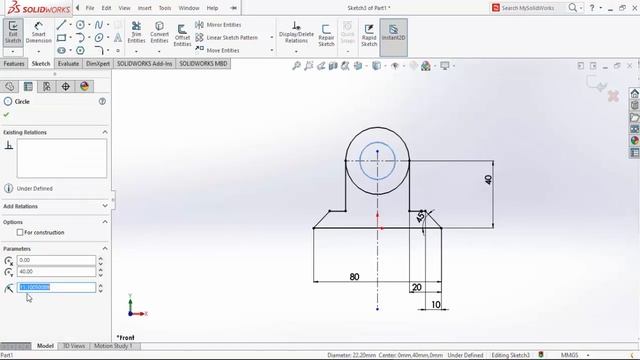Viewport: 640px width, 360px height.
Task: Click the X center coordinate field
Action: pyautogui.click(x=56, y=260)
